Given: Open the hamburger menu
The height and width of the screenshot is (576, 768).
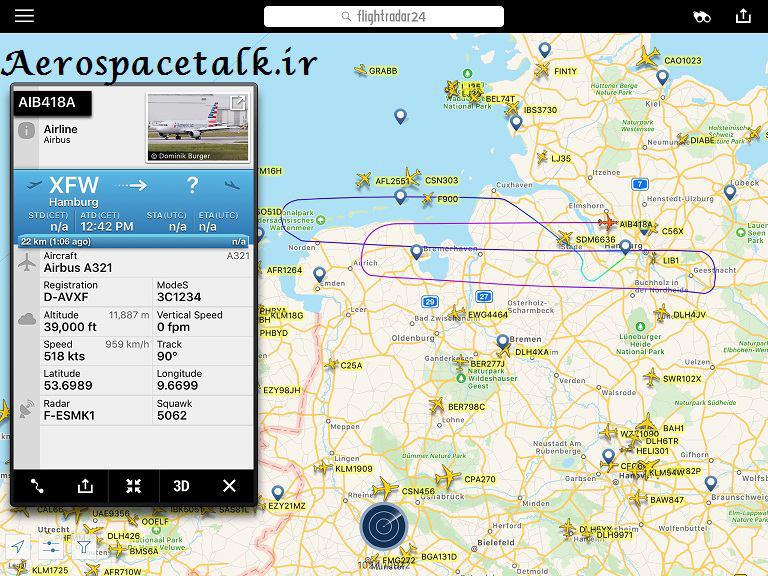Looking at the screenshot, I should (x=24, y=16).
